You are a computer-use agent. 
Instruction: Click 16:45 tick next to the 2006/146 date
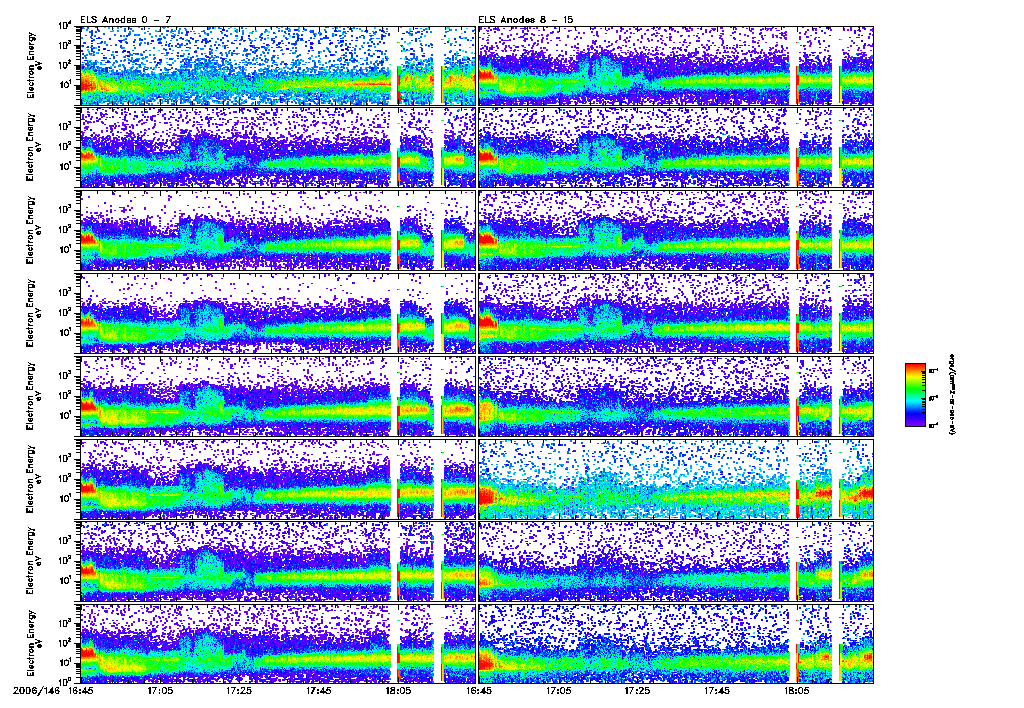(80, 690)
